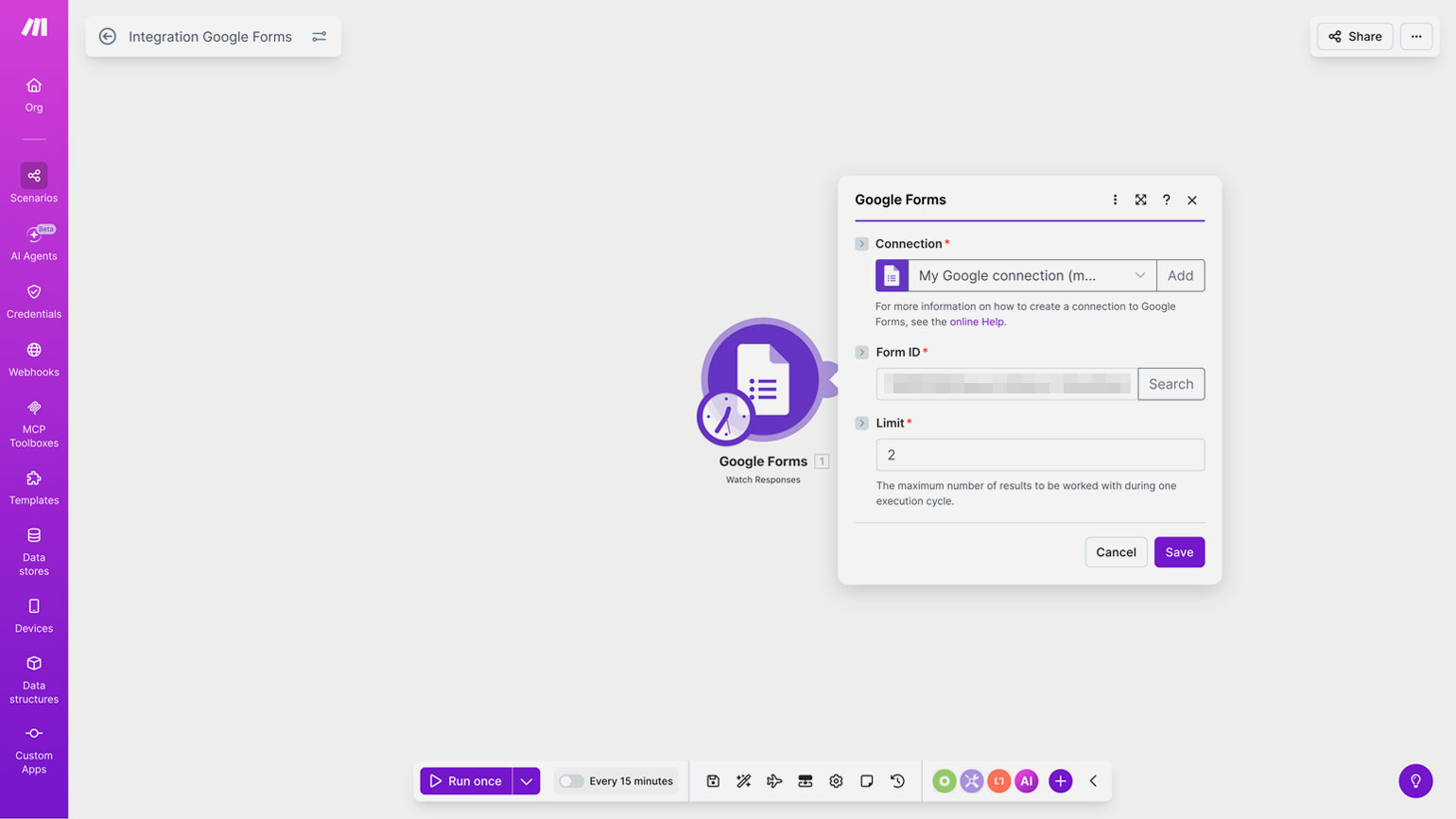The image size is (1456, 819).
Task: Click the save scenario disk icon
Action: [713, 781]
